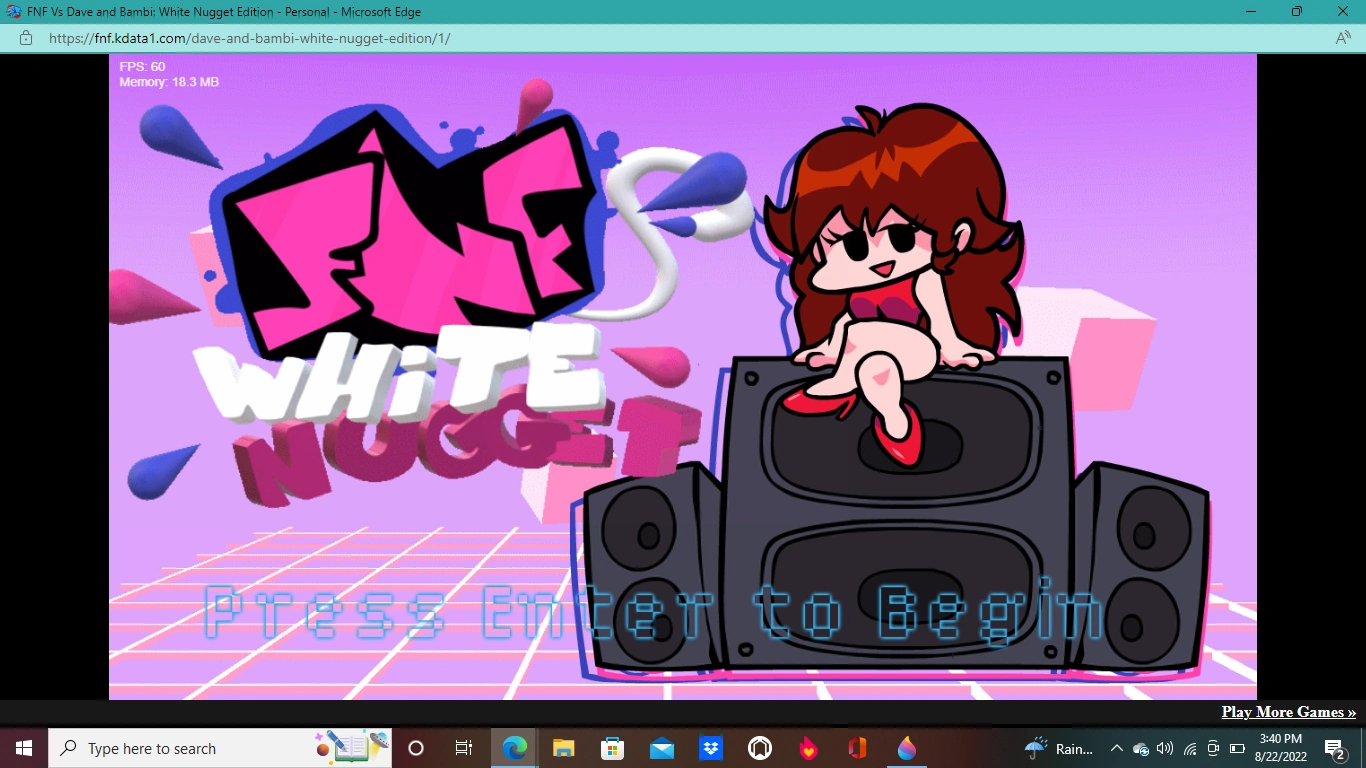Image resolution: width=1366 pixels, height=768 pixels.
Task: Activate Read Aloud in the browser toolbar
Action: [x=1343, y=38]
